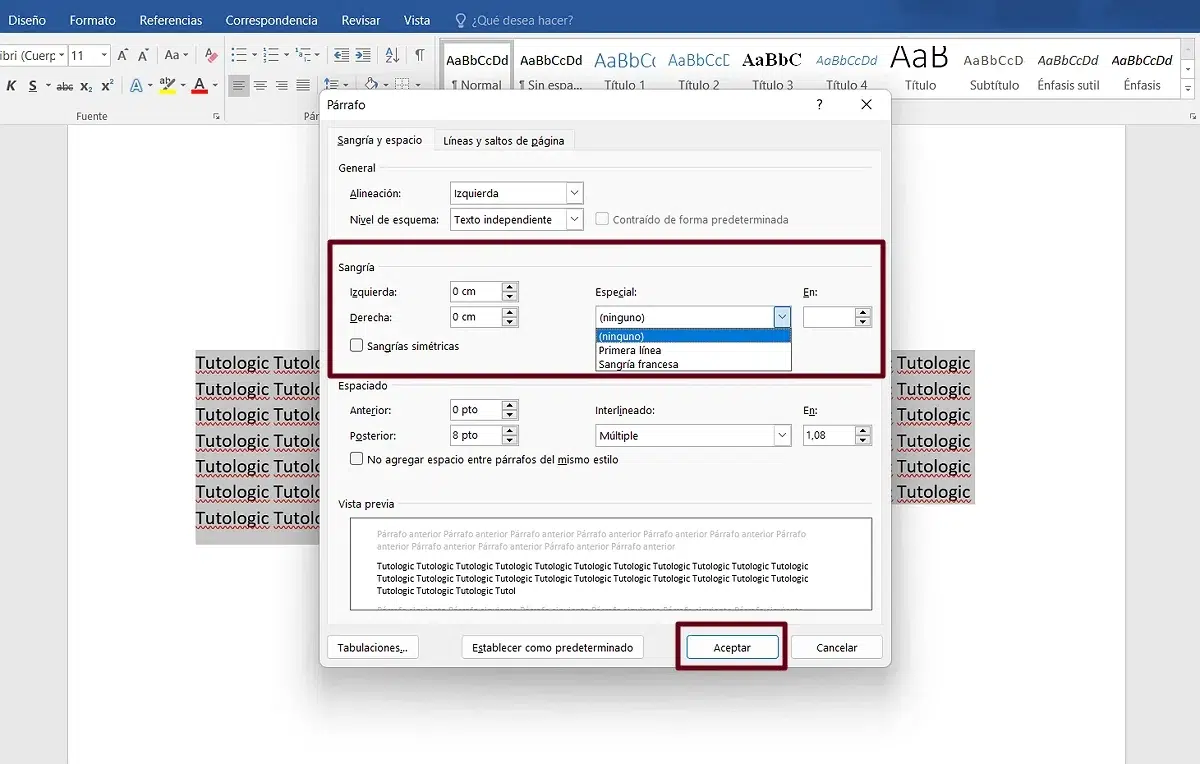The width and height of the screenshot is (1200, 764).
Task: Open the font name dropdown
Action: click(x=61, y=56)
